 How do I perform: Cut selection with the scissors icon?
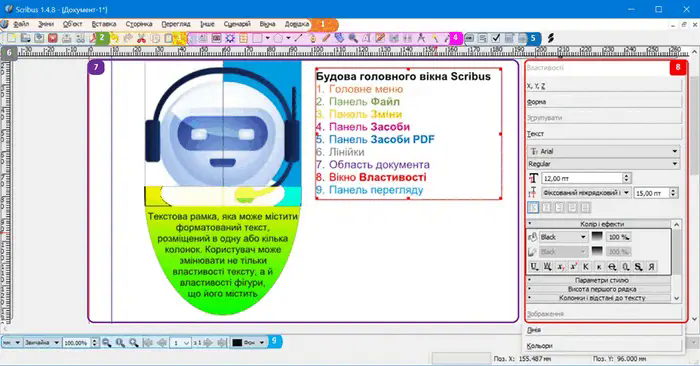(x=142, y=38)
